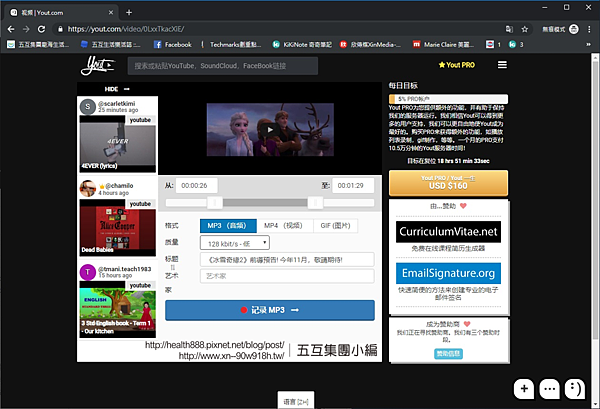Click the video title input field

(287, 260)
